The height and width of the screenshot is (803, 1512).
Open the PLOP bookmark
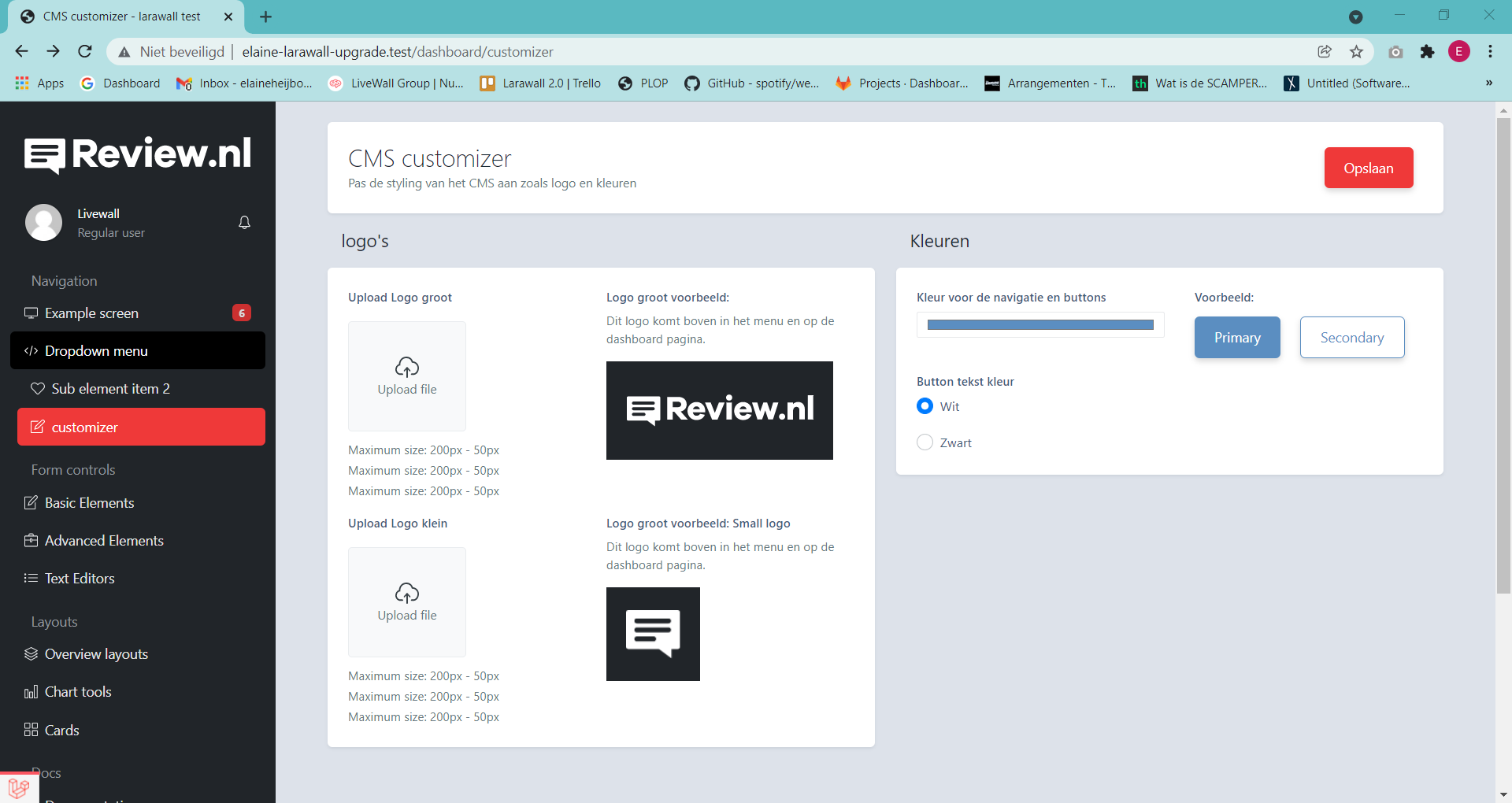tap(643, 83)
